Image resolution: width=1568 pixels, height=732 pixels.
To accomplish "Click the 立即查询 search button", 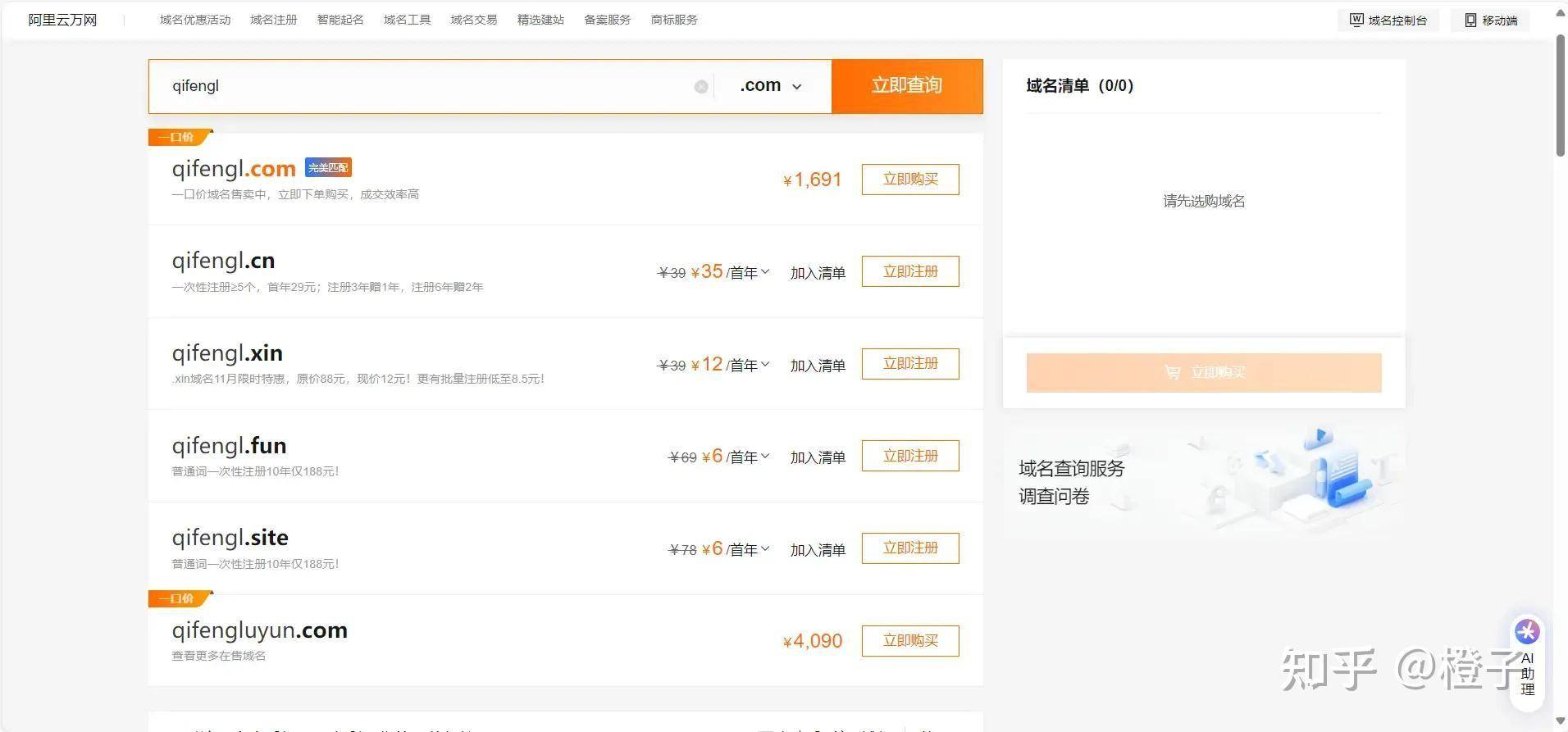I will coord(907,86).
